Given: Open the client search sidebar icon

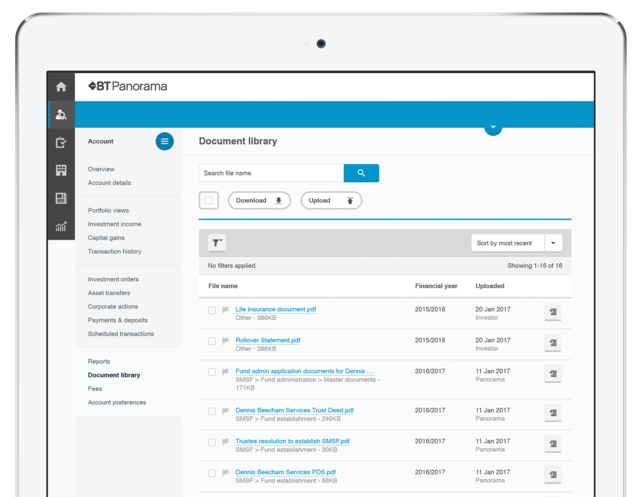Looking at the screenshot, I should pyautogui.click(x=61, y=115).
